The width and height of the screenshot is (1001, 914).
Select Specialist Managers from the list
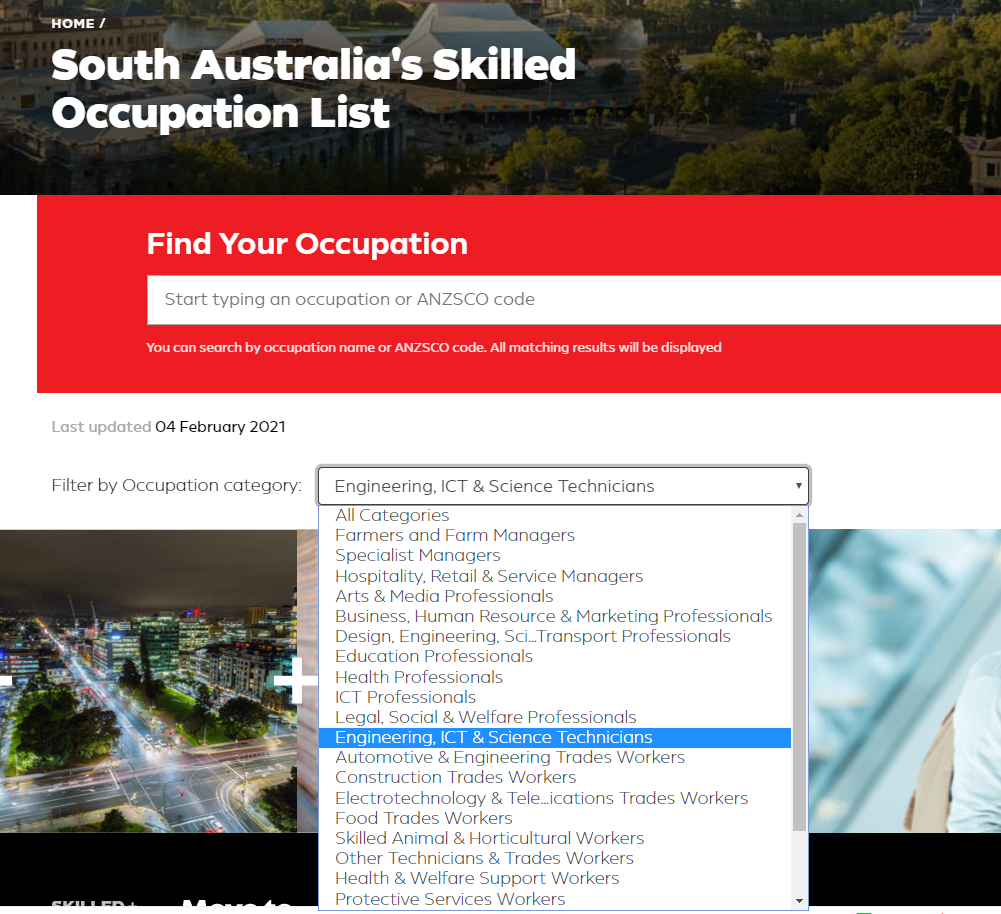tap(418, 556)
